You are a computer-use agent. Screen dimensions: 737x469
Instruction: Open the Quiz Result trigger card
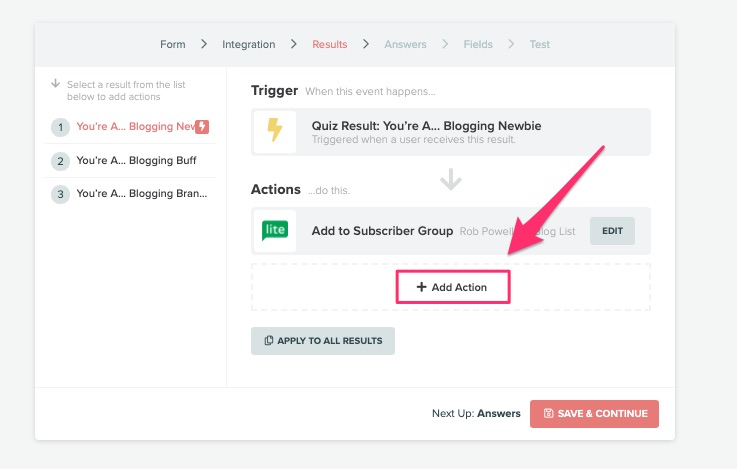(450, 132)
